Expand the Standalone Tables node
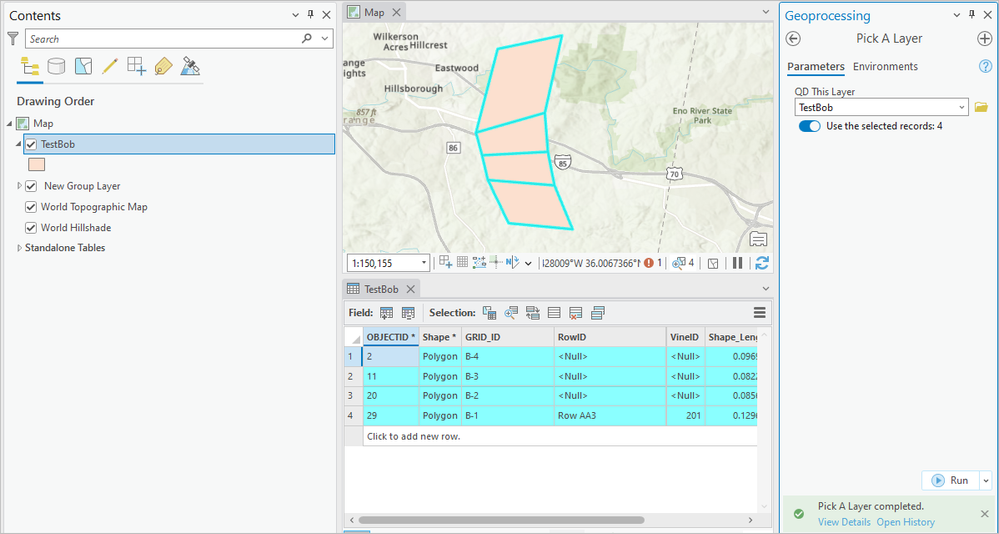This screenshot has width=999, height=534. click(19, 248)
